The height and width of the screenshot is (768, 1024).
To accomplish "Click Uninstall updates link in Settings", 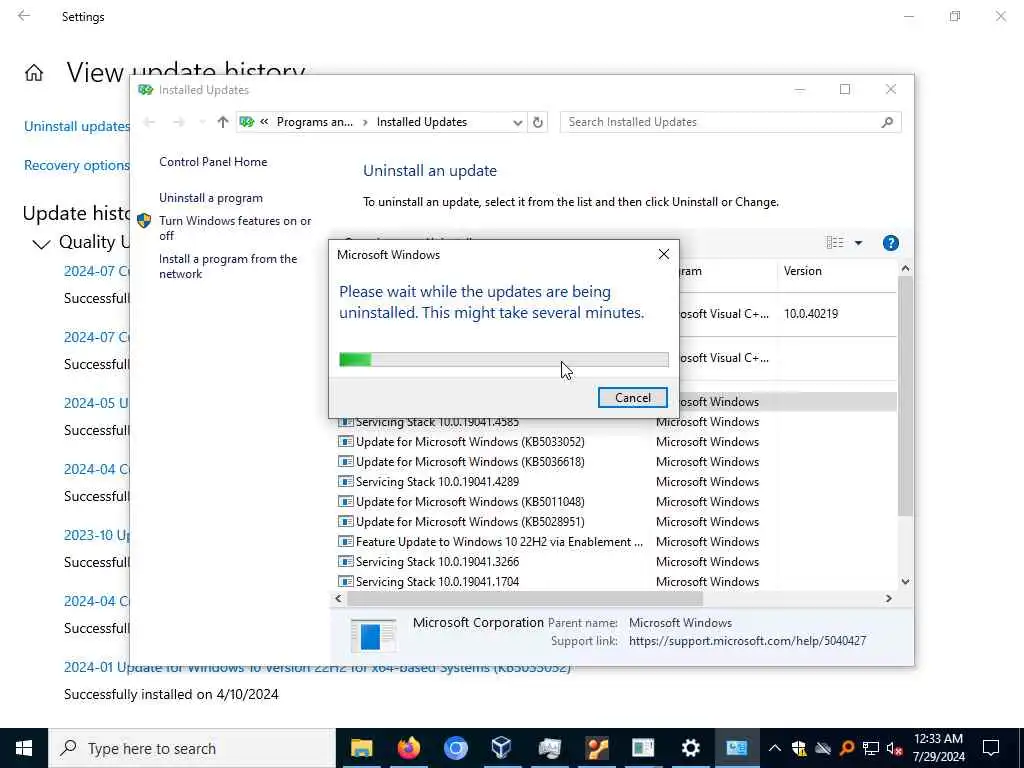I will tap(77, 126).
